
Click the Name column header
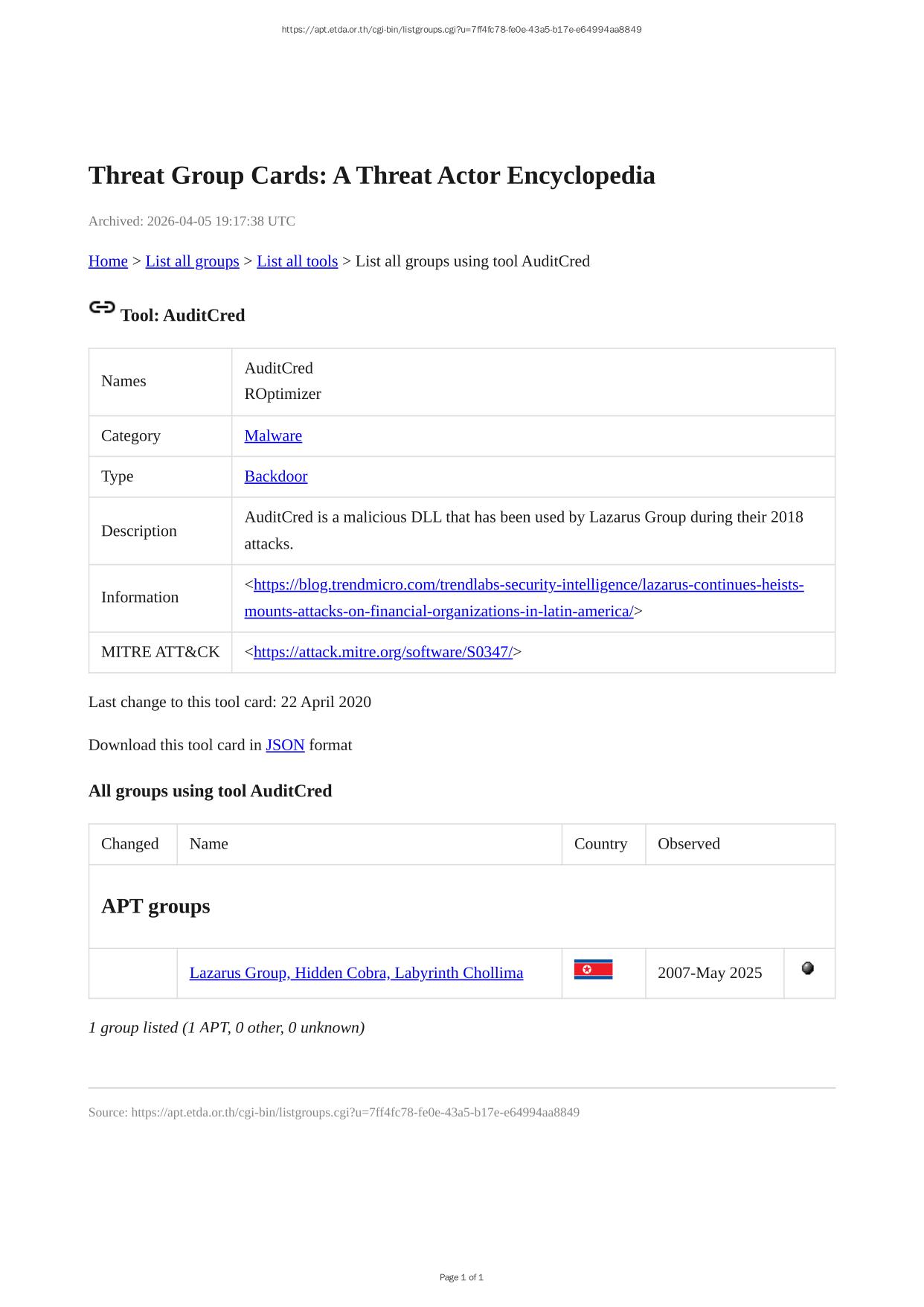[x=209, y=844]
